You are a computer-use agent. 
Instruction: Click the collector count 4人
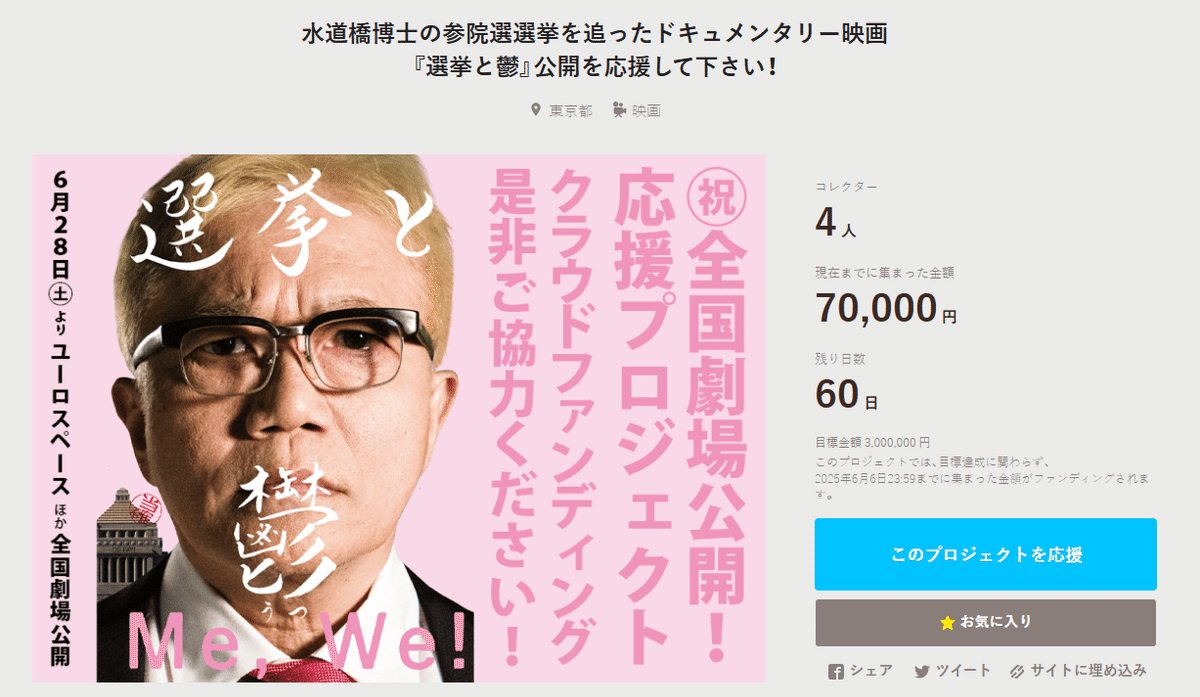[836, 223]
